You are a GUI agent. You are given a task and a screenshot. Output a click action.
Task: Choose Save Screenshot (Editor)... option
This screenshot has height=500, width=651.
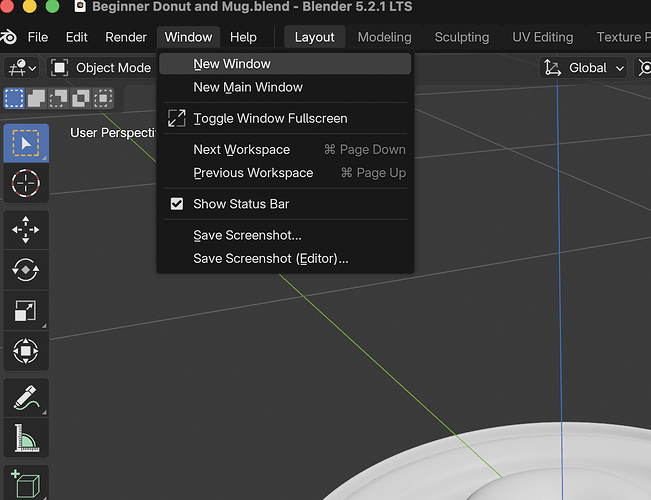pyautogui.click(x=285, y=259)
